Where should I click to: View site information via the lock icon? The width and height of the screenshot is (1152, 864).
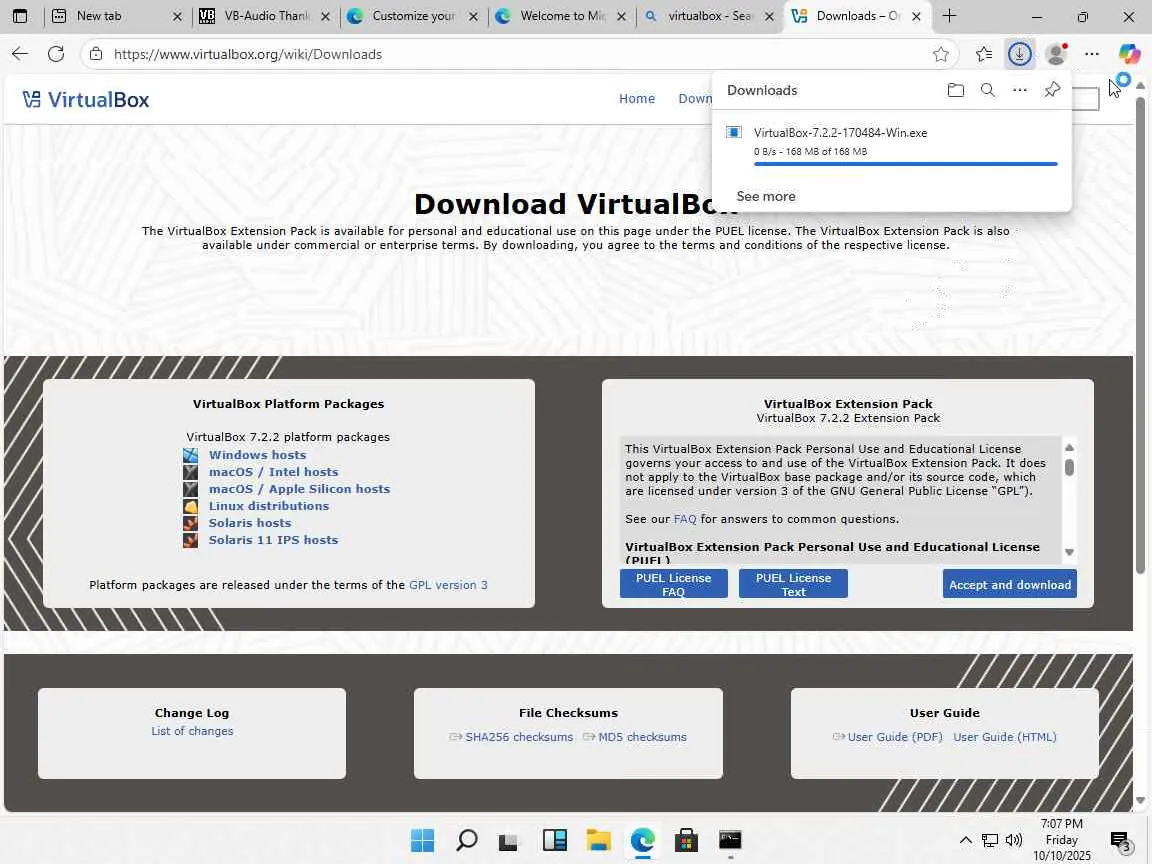tap(96, 54)
